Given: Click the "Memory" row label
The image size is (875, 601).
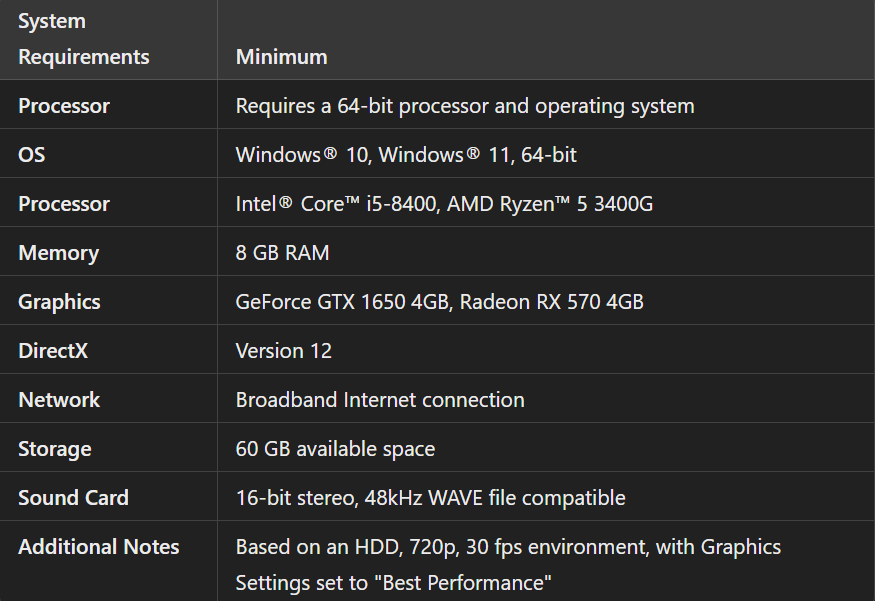Looking at the screenshot, I should coord(58,253).
